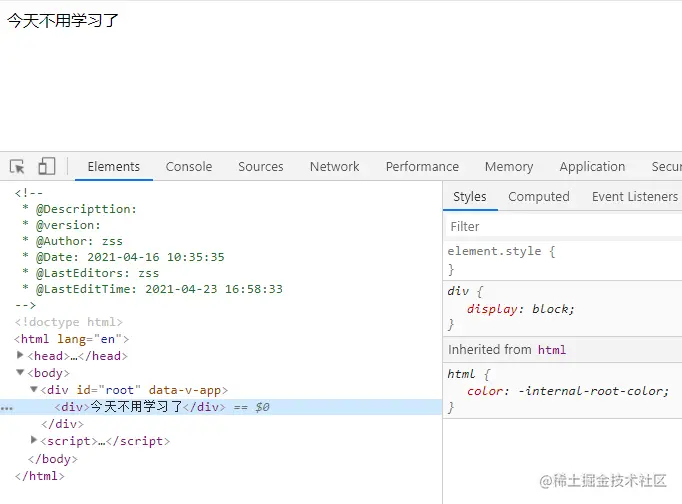This screenshot has width=682, height=504.
Task: Collapse the div id="root" node
Action: coord(34,389)
